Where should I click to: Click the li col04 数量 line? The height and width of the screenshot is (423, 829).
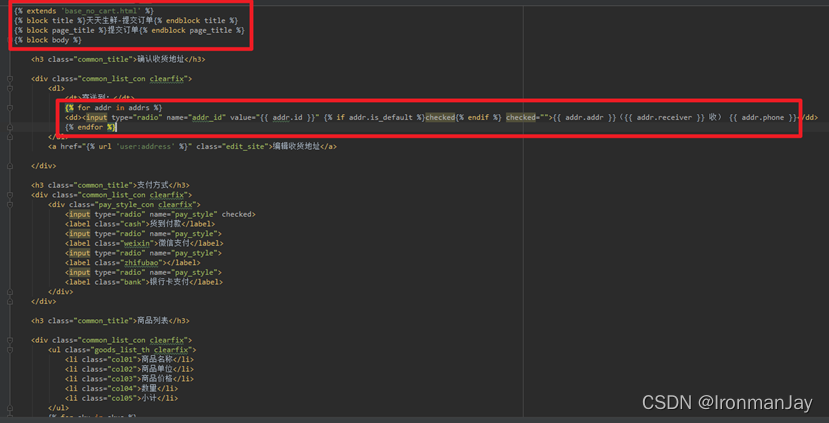tap(122, 389)
